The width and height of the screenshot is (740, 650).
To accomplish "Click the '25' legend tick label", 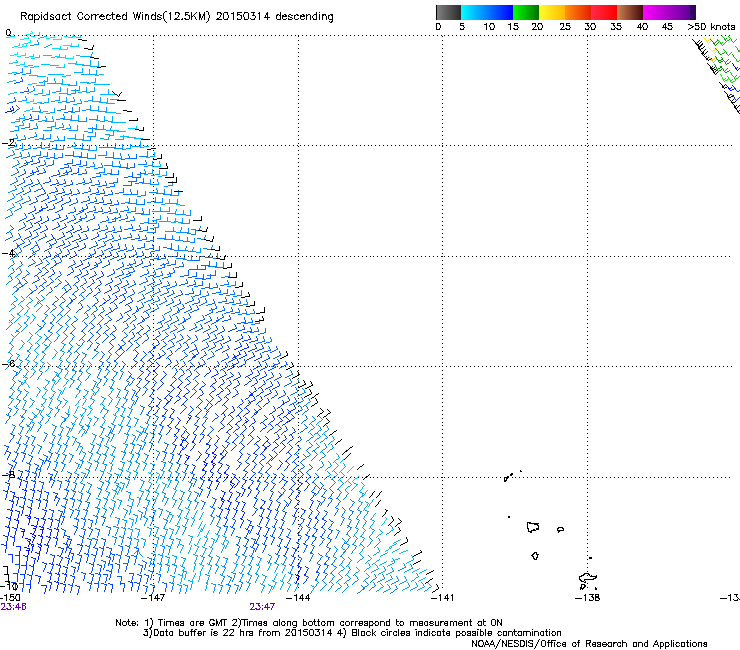I will point(565,27).
